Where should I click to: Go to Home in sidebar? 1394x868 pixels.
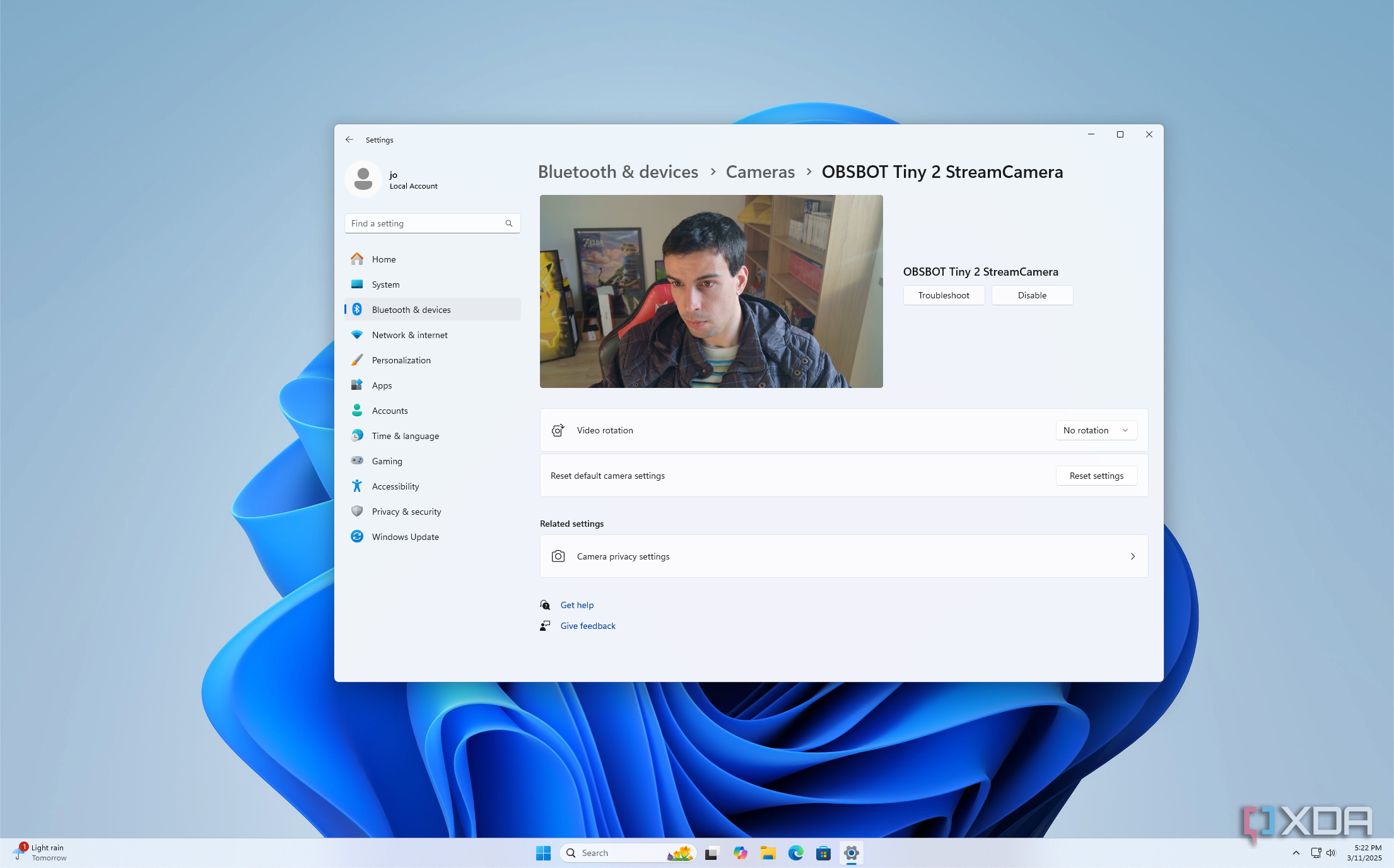pyautogui.click(x=433, y=259)
